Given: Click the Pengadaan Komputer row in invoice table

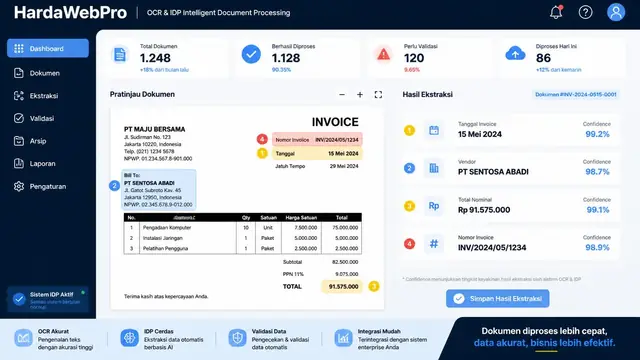Looking at the screenshot, I should tap(242, 228).
